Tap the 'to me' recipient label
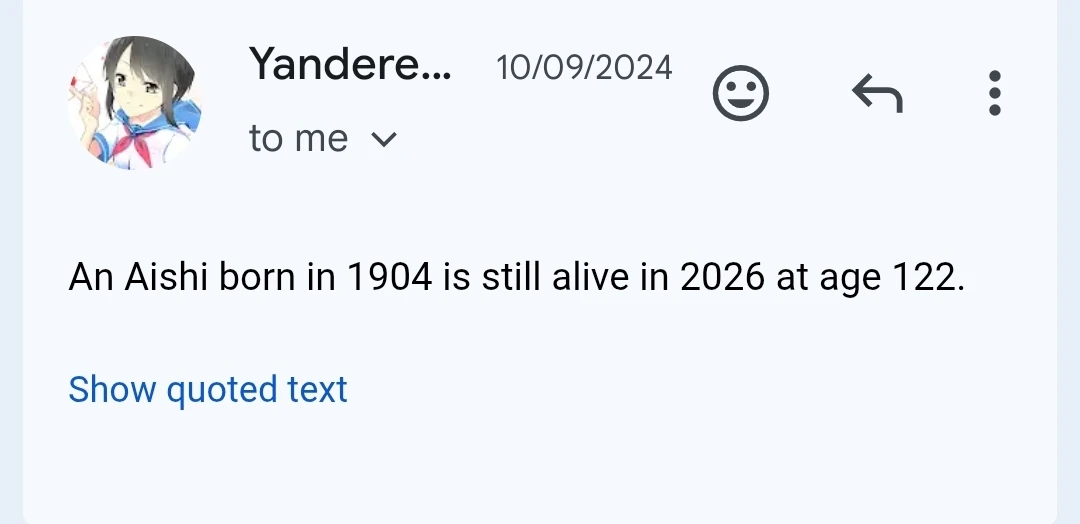Screen dimensions: 1080x524 pyautogui.click(x=298, y=138)
